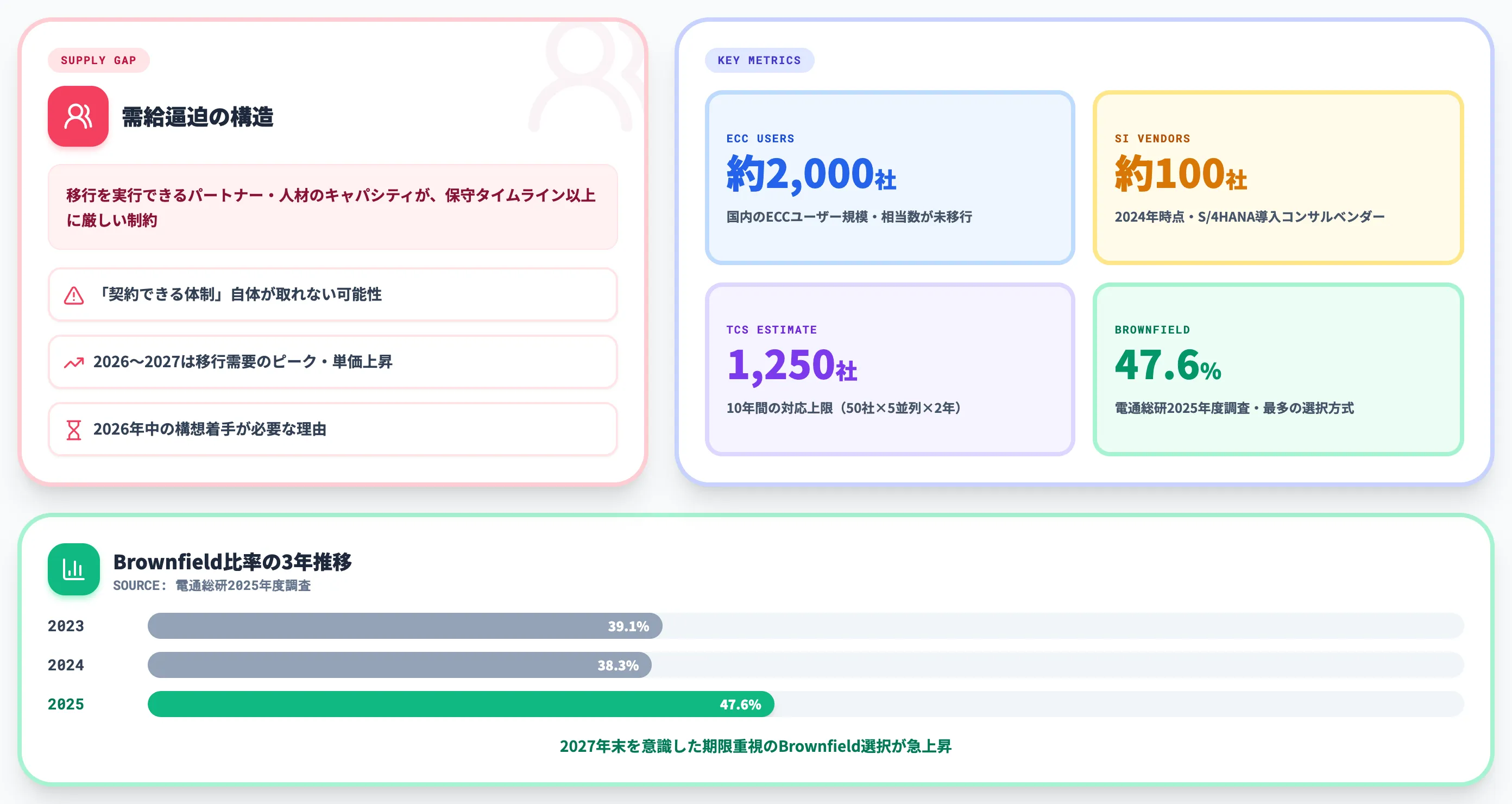Click the text 電通総研2025年度調査・最多の選択方式
Viewport: 1512px width, 804px height.
click(1234, 408)
